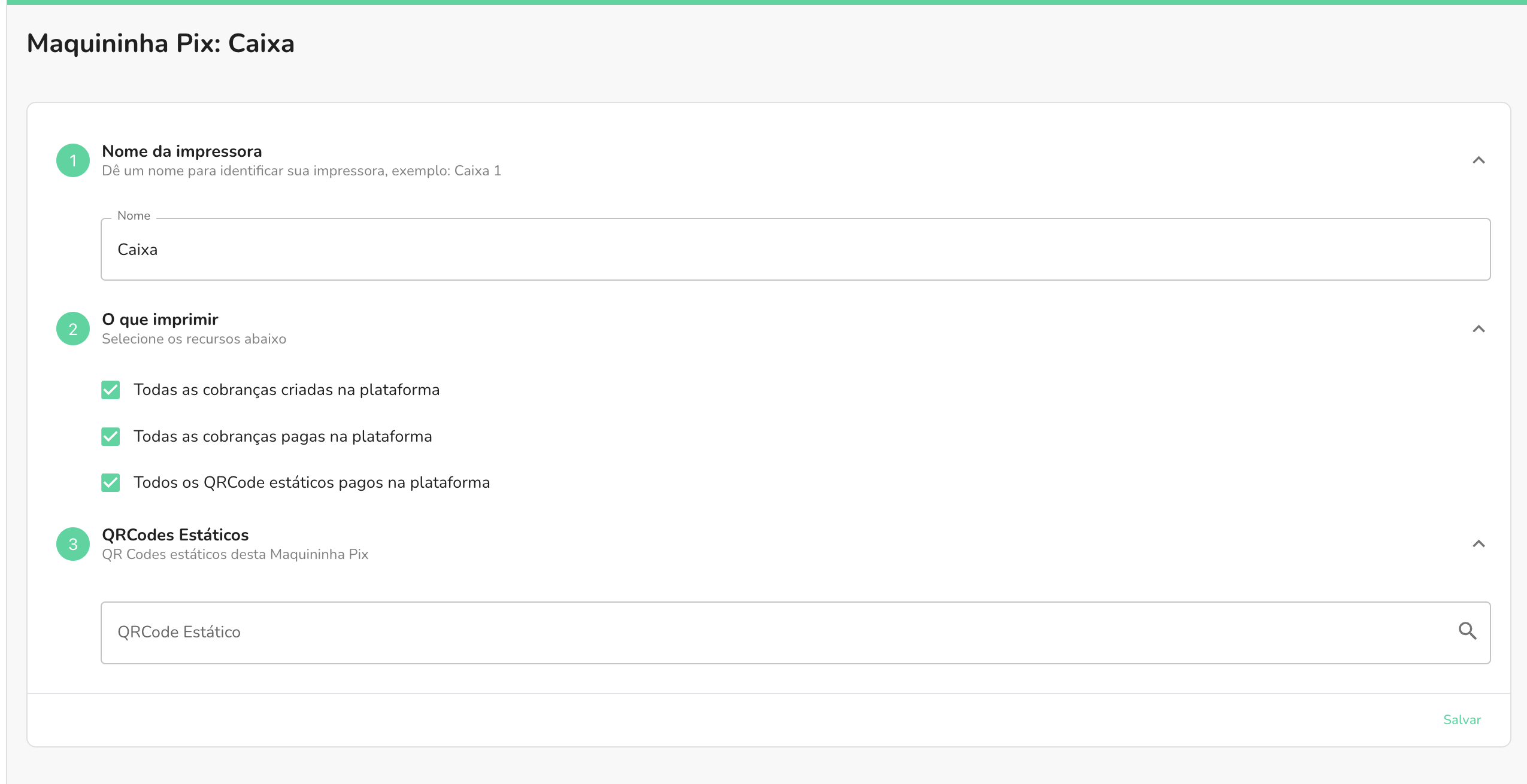Disable 'Todos os QRCode estáticos pagos na plataforma'

pyautogui.click(x=111, y=483)
